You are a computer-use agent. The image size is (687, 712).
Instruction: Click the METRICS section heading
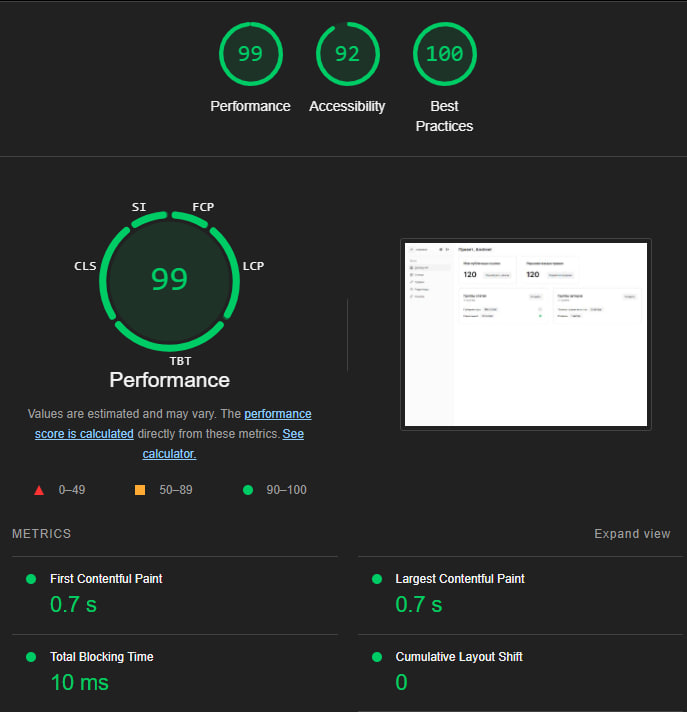click(x=41, y=534)
